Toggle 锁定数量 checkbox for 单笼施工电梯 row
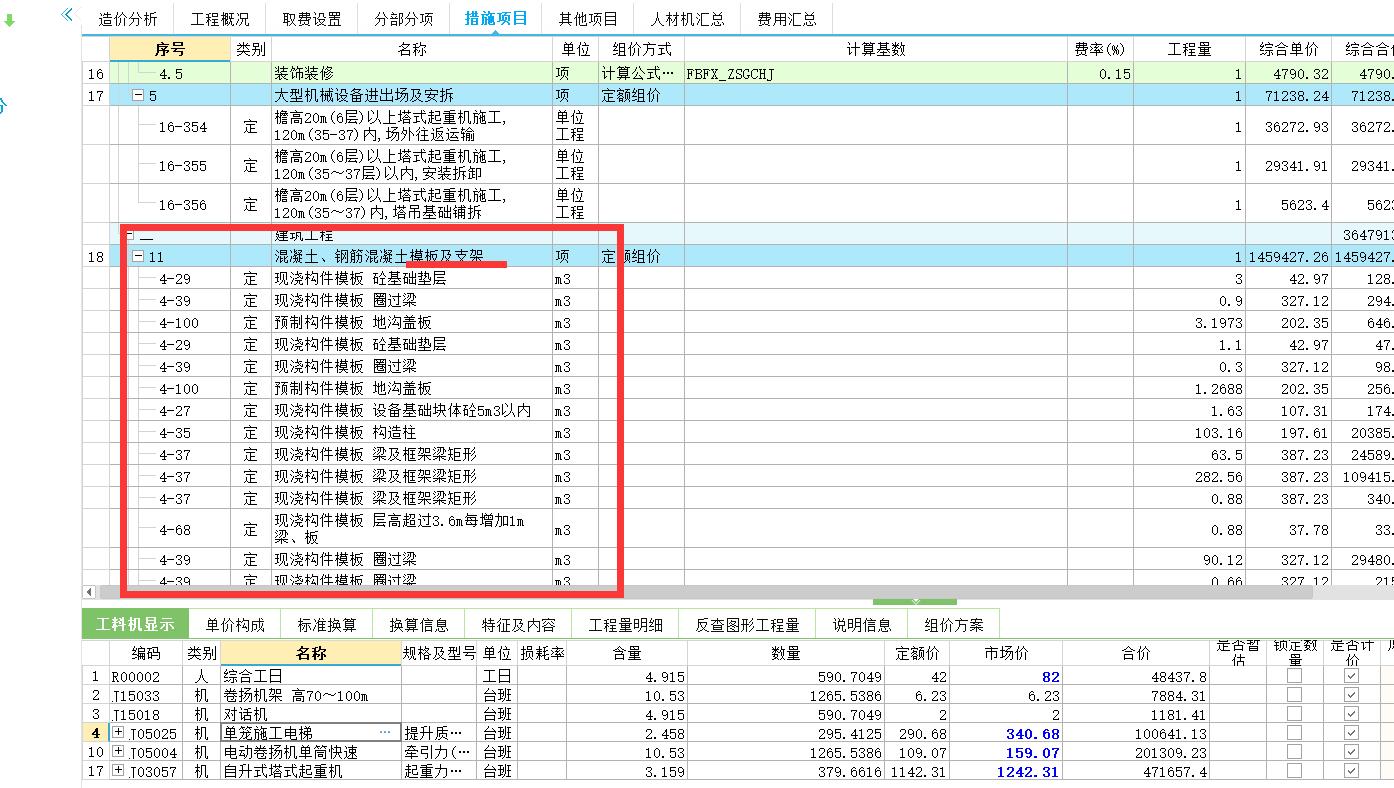The image size is (1394, 788). point(1295,734)
